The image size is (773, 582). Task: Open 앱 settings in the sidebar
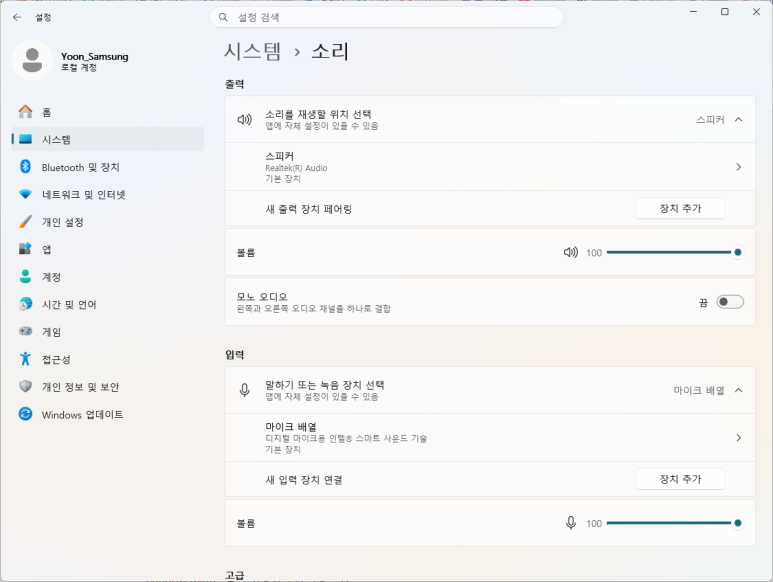[108, 249]
